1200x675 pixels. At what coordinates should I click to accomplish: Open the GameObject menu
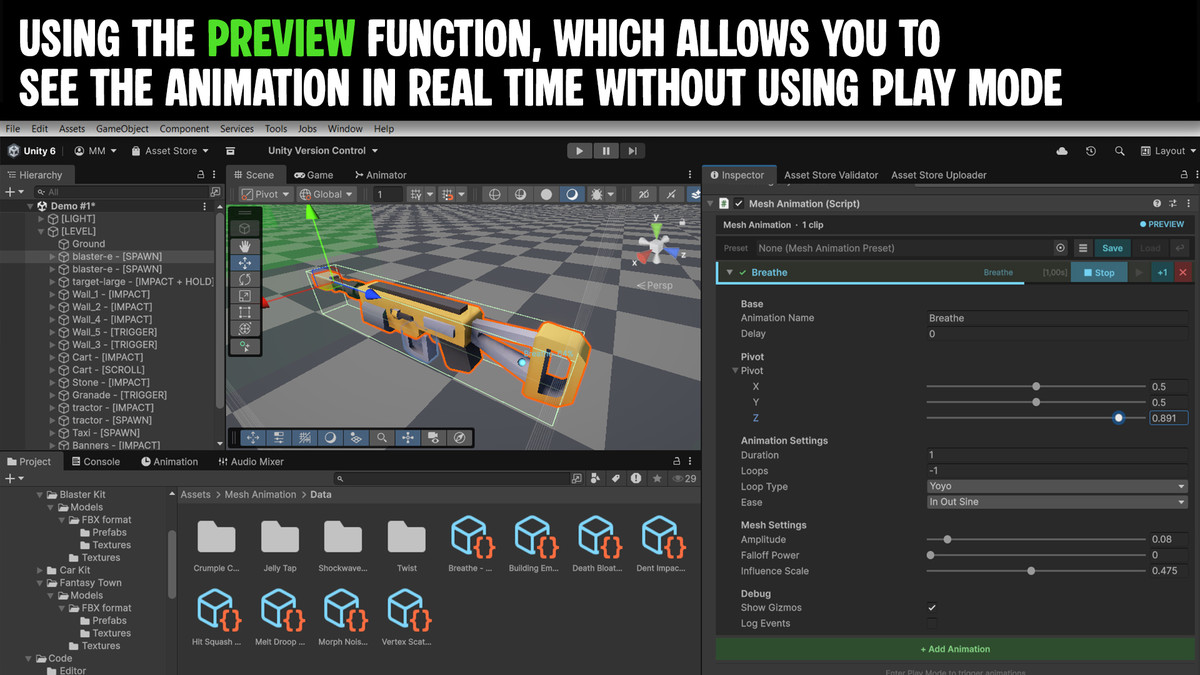tap(123, 129)
